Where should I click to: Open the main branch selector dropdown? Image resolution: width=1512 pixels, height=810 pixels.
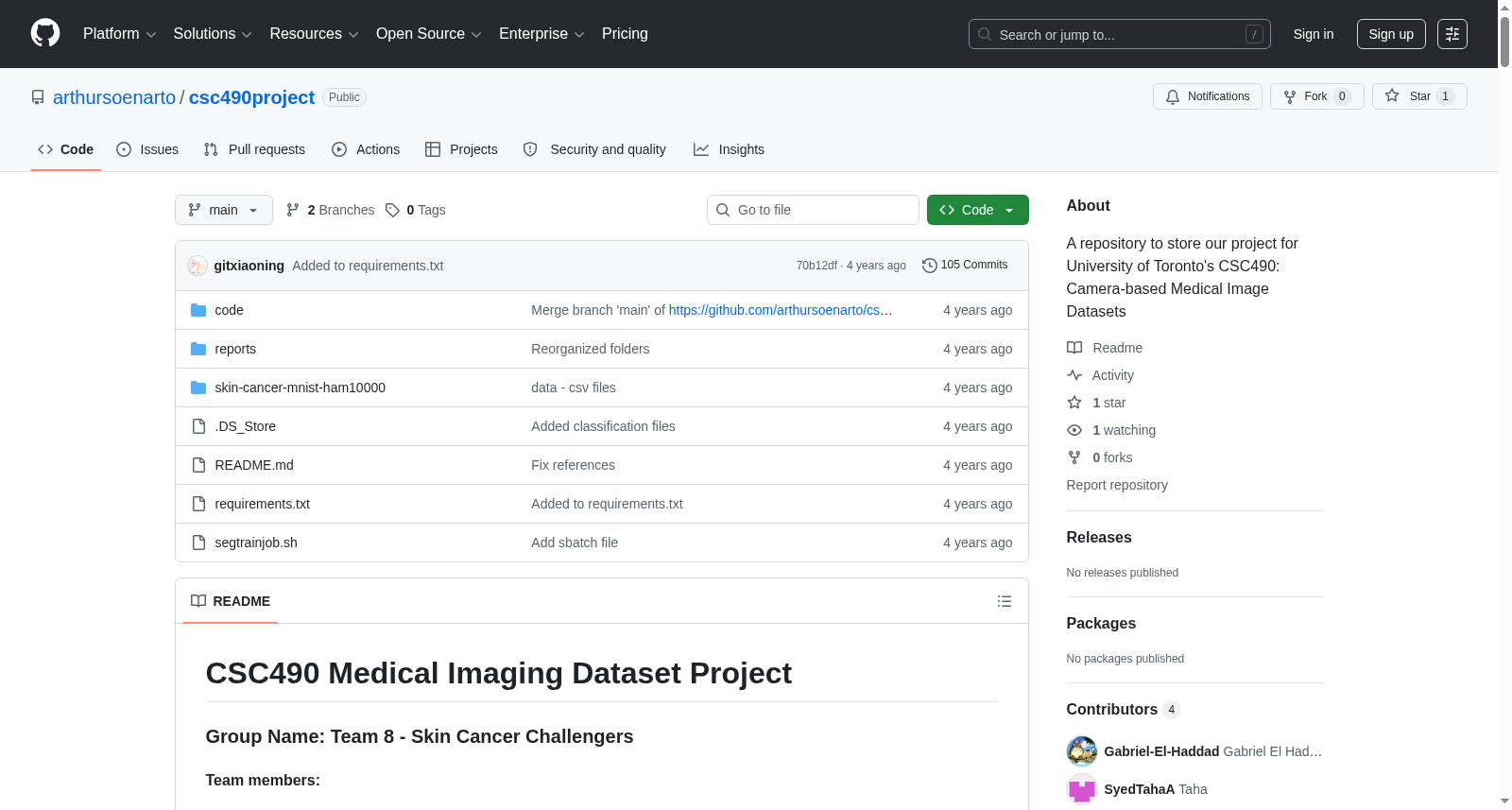tap(224, 210)
